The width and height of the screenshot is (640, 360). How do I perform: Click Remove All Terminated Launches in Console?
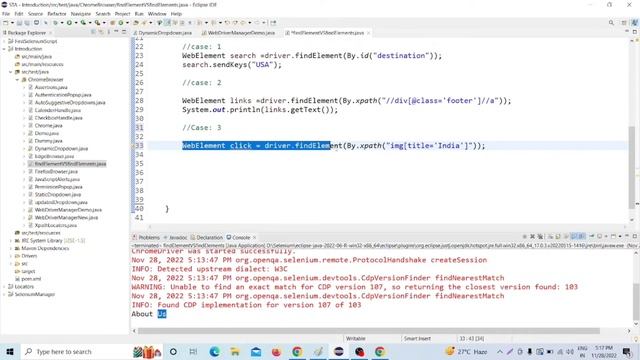pos(540,236)
